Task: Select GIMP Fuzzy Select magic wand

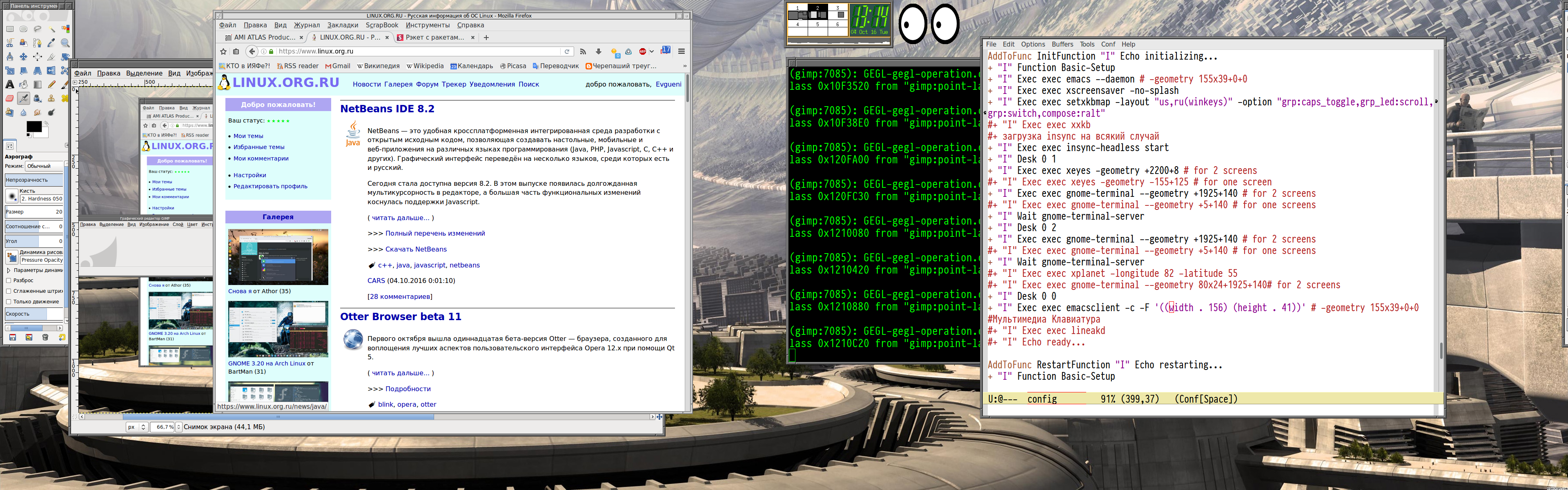Action: pyautogui.click(x=52, y=29)
